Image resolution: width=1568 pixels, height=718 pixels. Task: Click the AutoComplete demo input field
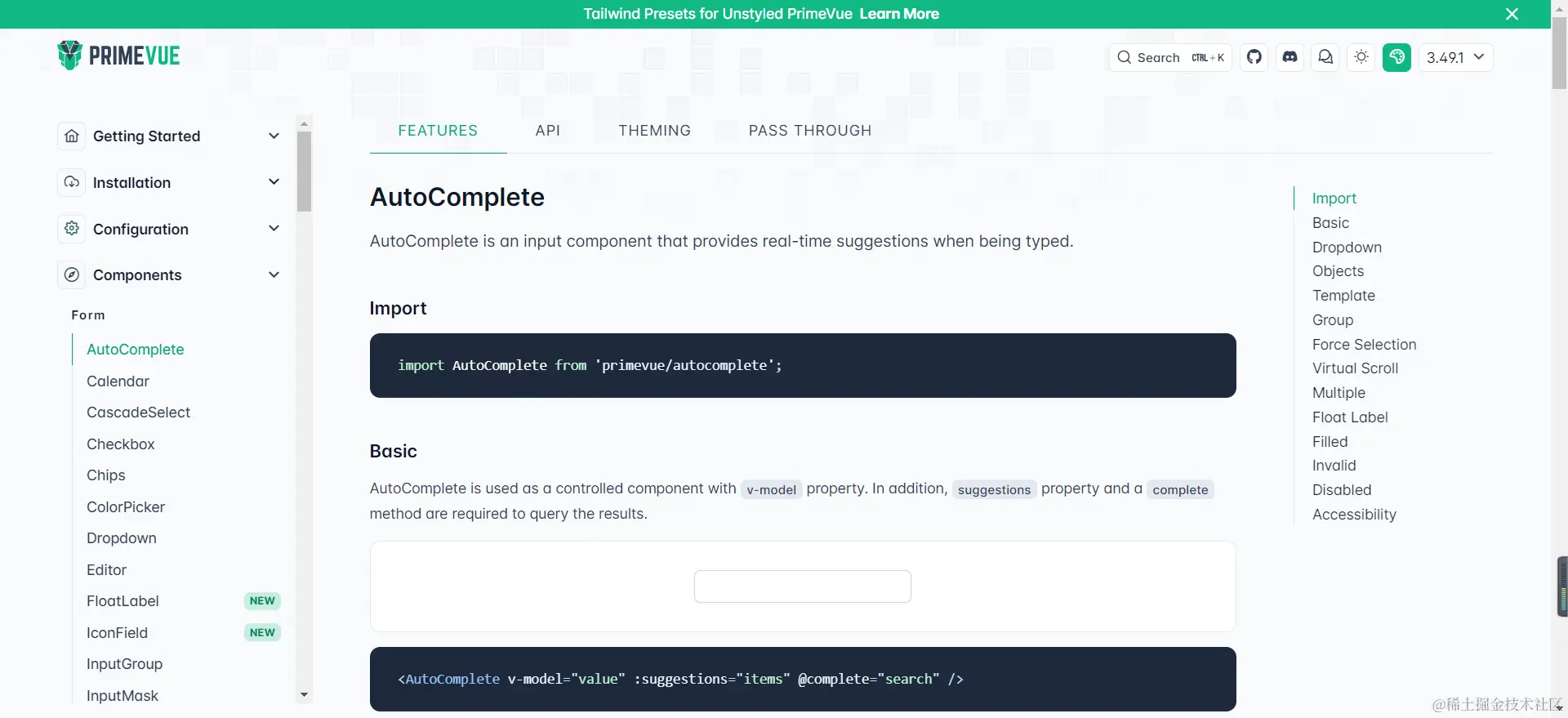[x=803, y=586]
